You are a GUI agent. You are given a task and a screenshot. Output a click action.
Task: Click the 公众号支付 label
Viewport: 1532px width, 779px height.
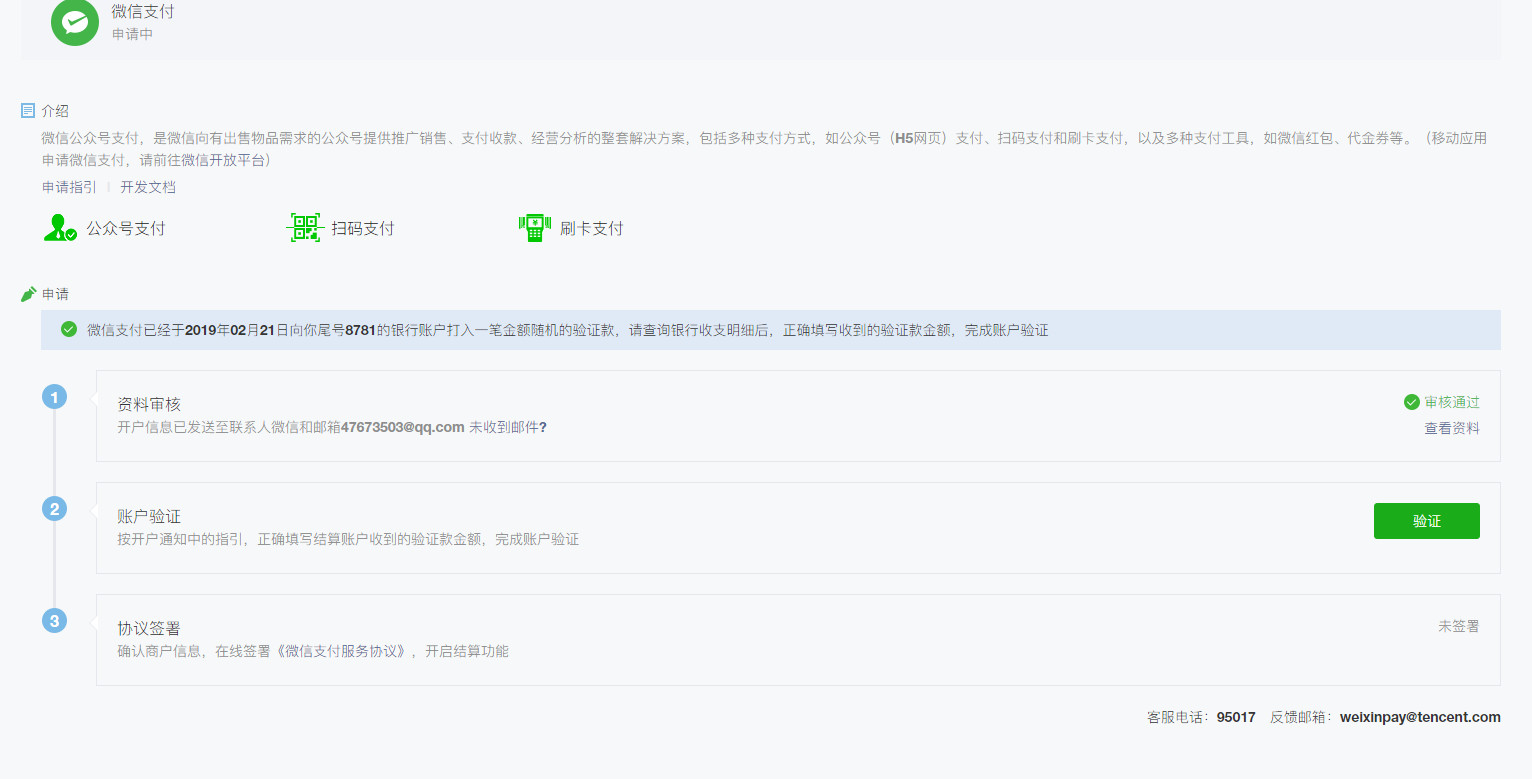coord(126,228)
